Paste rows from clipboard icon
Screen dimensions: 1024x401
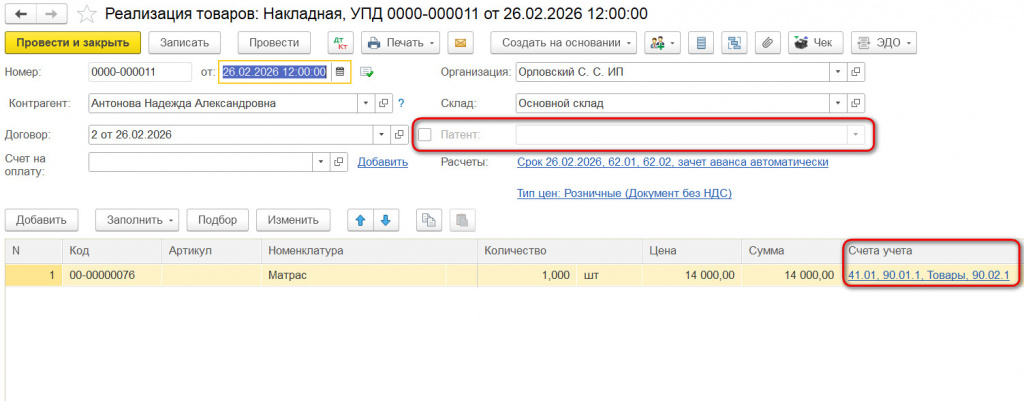pos(462,220)
